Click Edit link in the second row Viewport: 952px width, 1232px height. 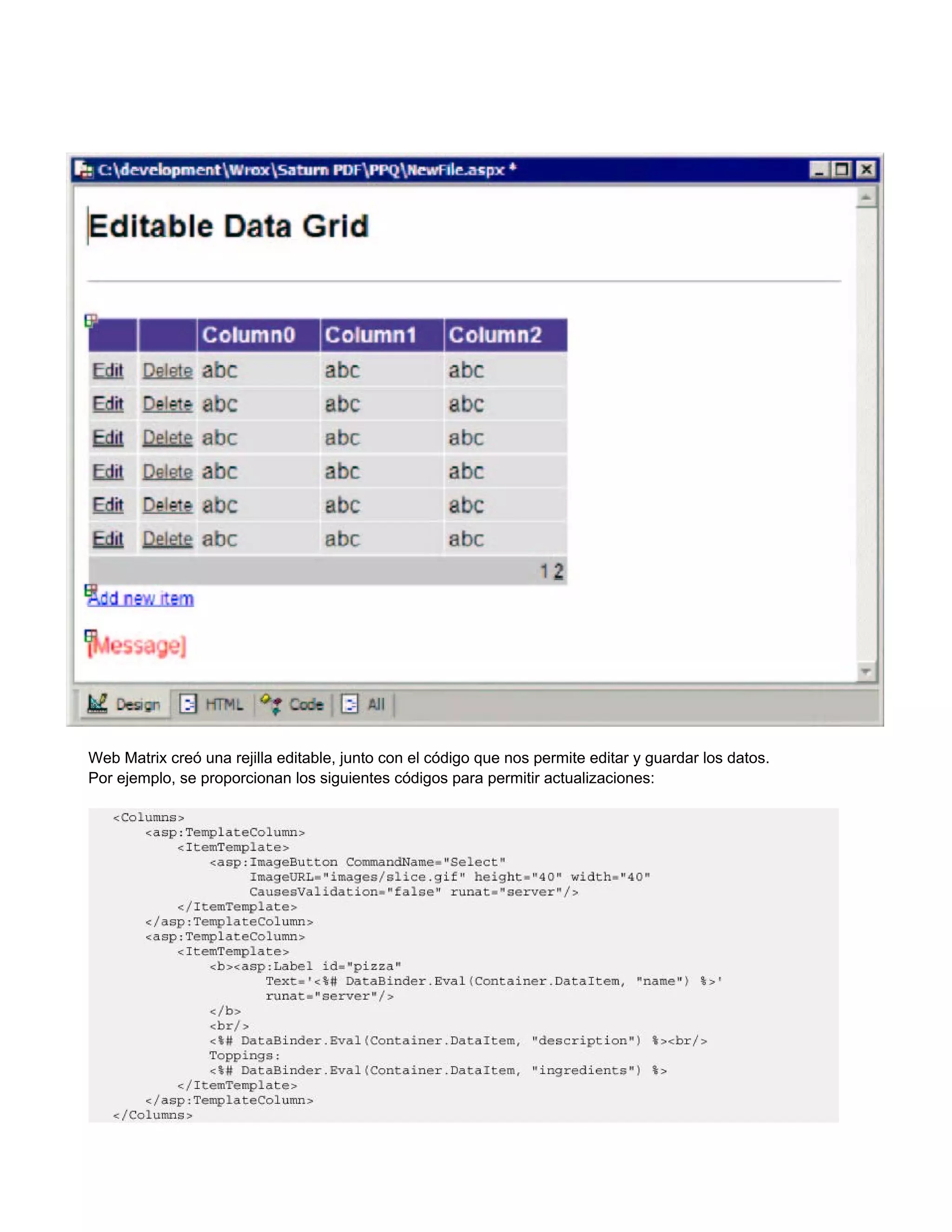tap(108, 404)
